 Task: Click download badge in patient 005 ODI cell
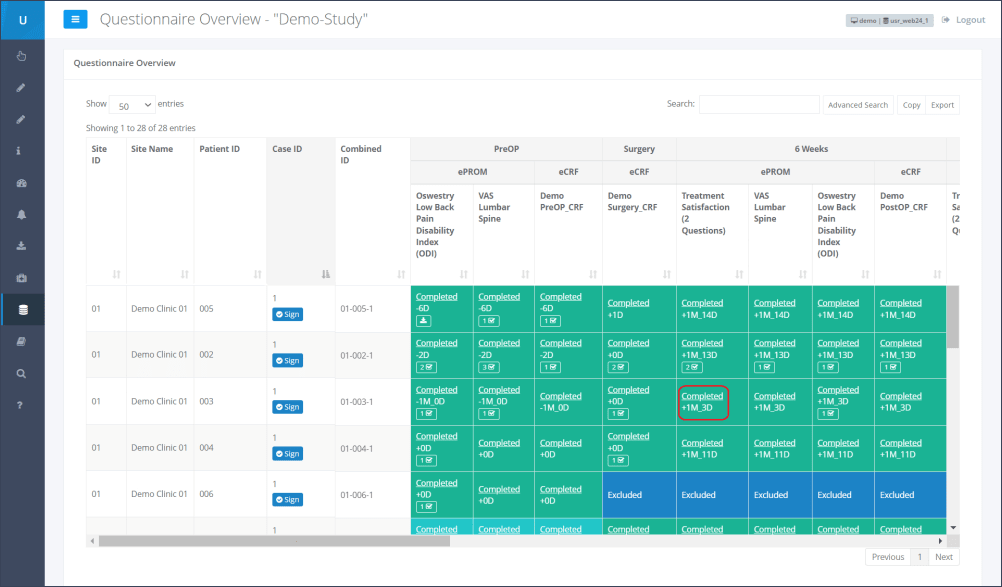tap(426, 321)
